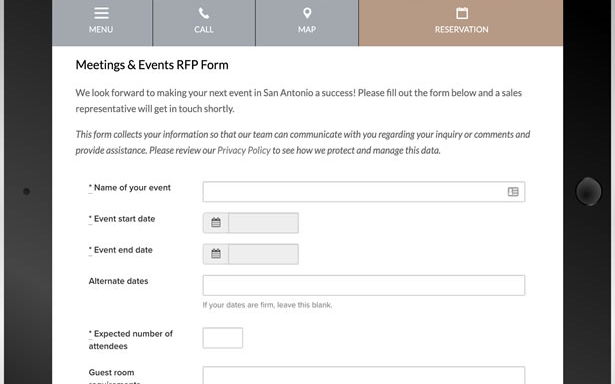Focus the Guest room requirements field

(x=364, y=375)
